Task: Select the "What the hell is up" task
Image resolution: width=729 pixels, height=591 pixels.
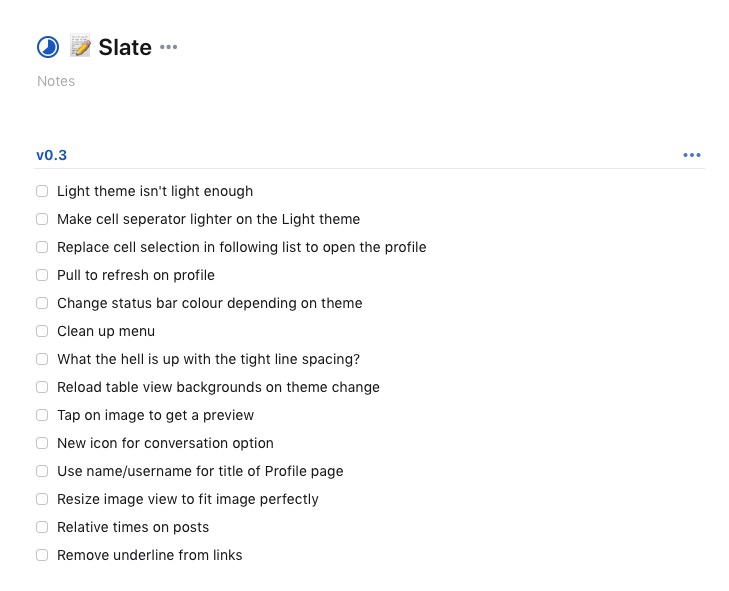Action: pos(208,359)
